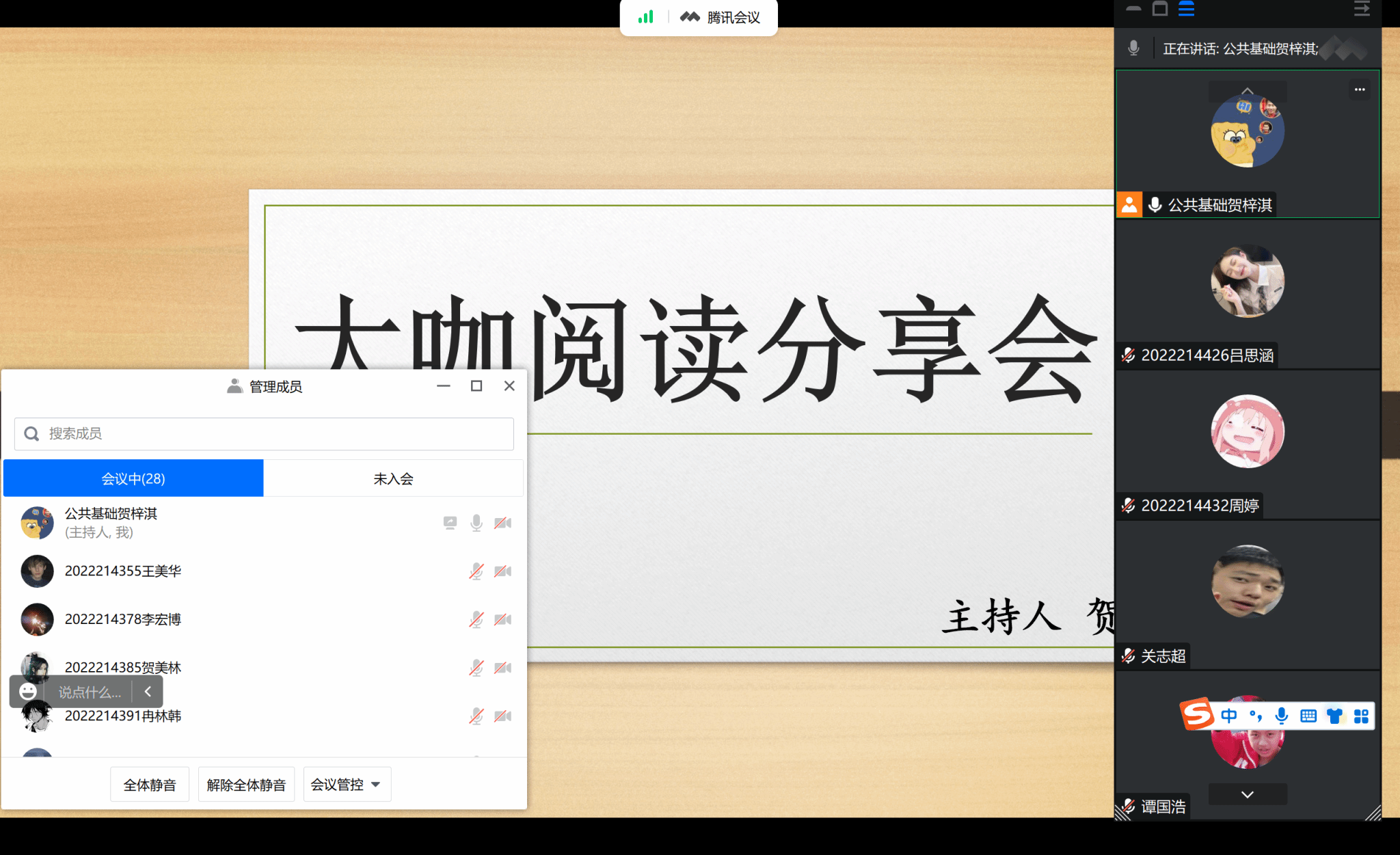
Task: Select the single-tile layout icon
Action: click(x=1160, y=9)
